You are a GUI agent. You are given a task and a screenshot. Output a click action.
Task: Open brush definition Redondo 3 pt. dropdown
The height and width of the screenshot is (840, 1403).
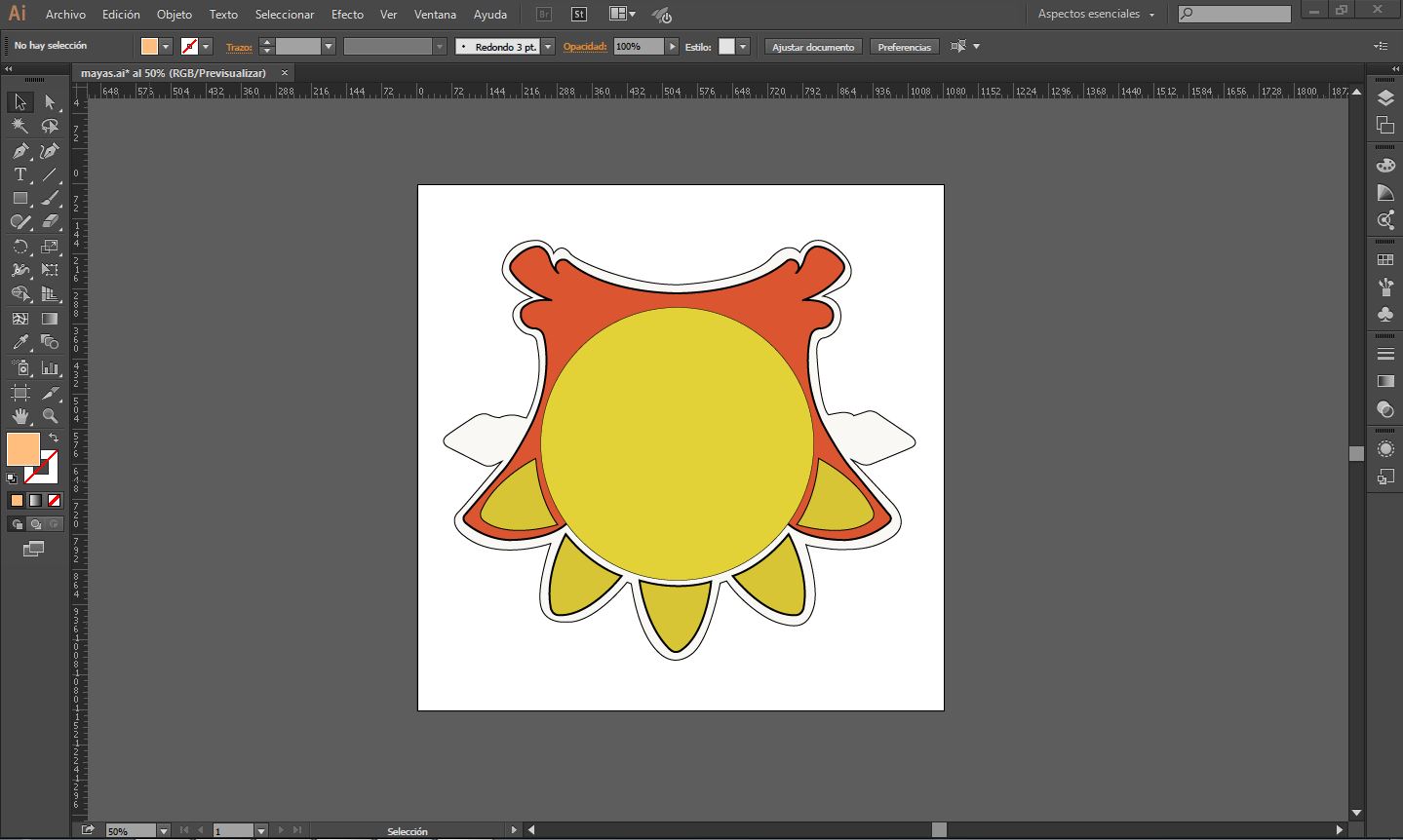548,47
